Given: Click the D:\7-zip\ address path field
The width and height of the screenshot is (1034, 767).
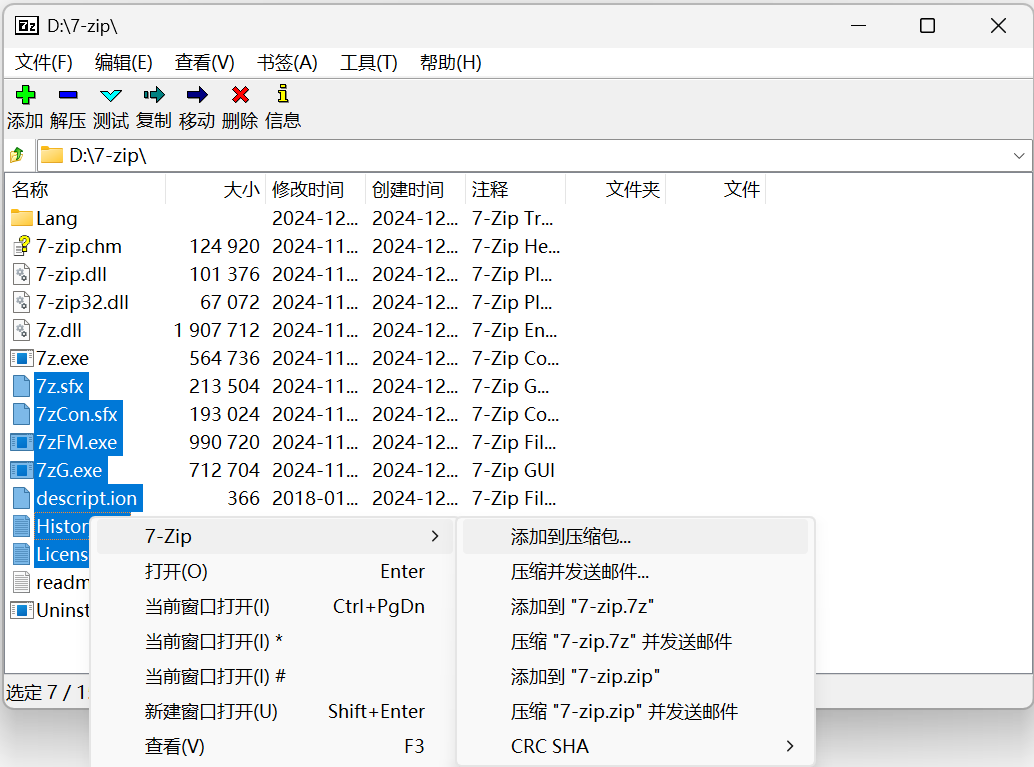Looking at the screenshot, I should [534, 156].
